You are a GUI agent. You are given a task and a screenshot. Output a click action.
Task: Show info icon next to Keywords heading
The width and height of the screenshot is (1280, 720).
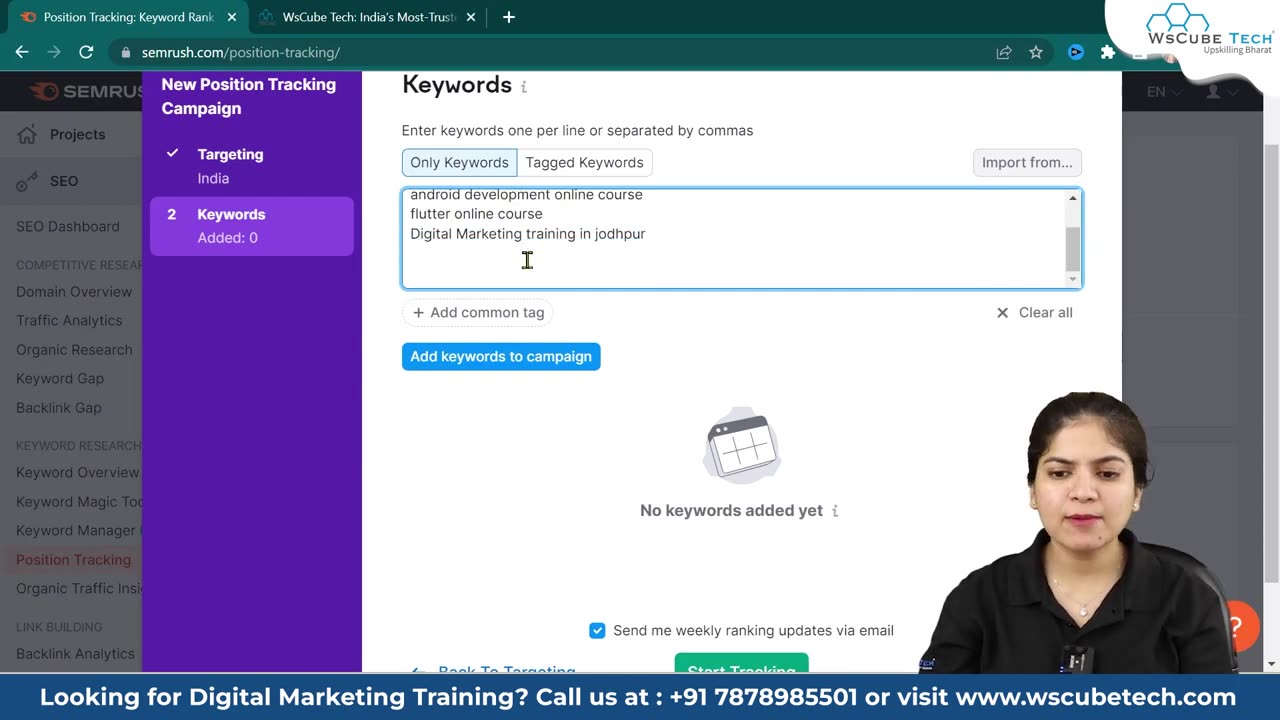pos(523,87)
